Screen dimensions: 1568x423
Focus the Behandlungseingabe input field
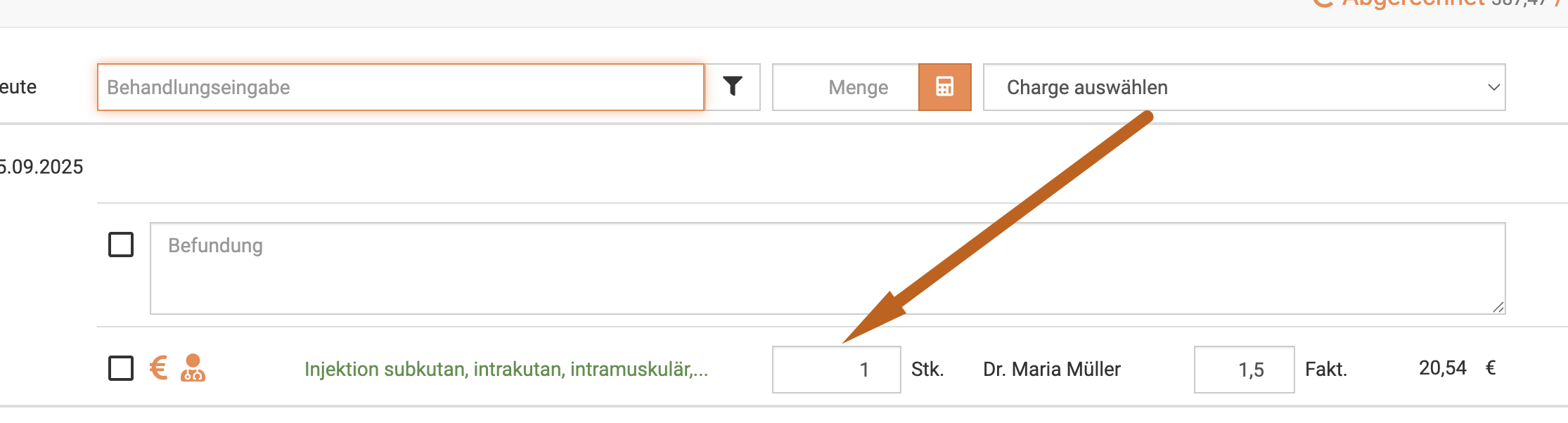tap(400, 87)
